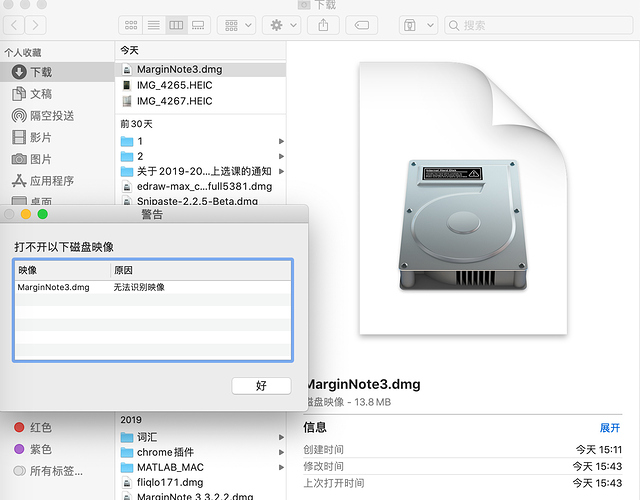Select the chrome 插件 folder
Image resolution: width=640 pixels, height=500 pixels.
coord(200,452)
